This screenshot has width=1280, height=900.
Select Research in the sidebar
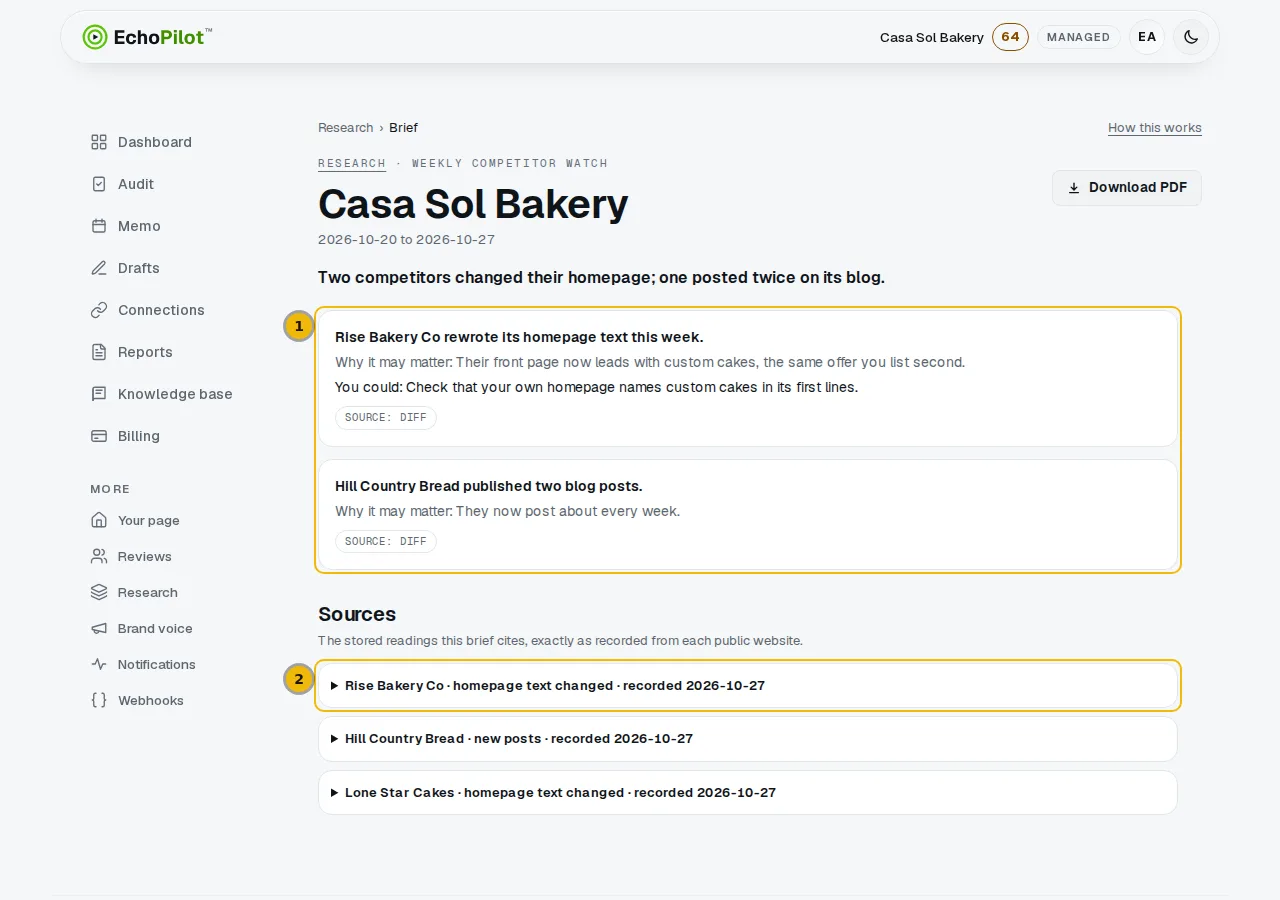pos(148,592)
